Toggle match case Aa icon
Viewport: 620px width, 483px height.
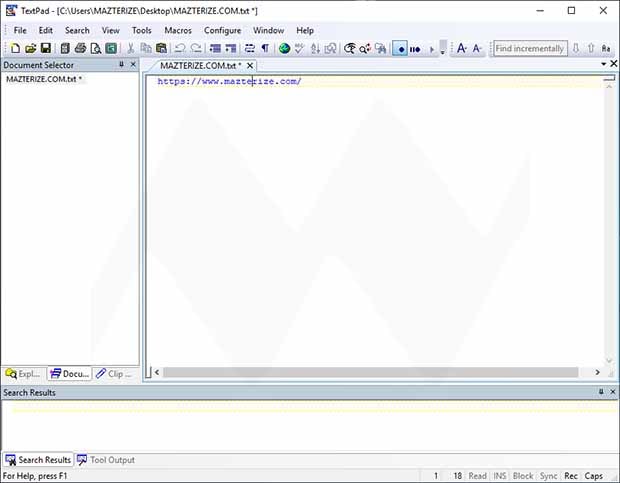click(x=606, y=48)
